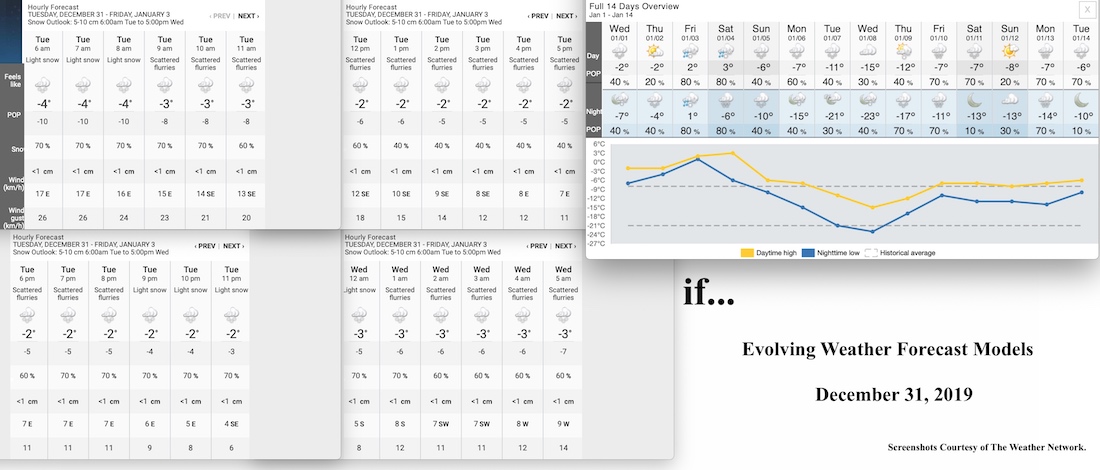Click NEXT in the 6 am–11 am hourly panel
Viewport: 1100px width, 470px height.
pos(248,16)
